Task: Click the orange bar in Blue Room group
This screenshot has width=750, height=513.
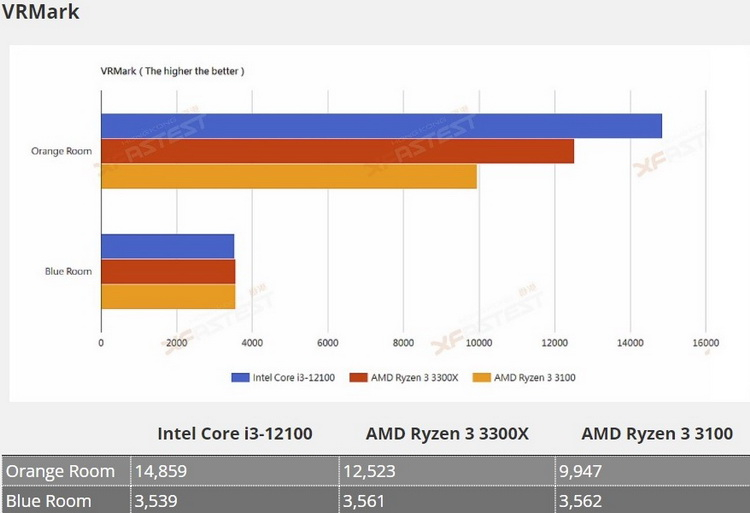Action: click(167, 297)
